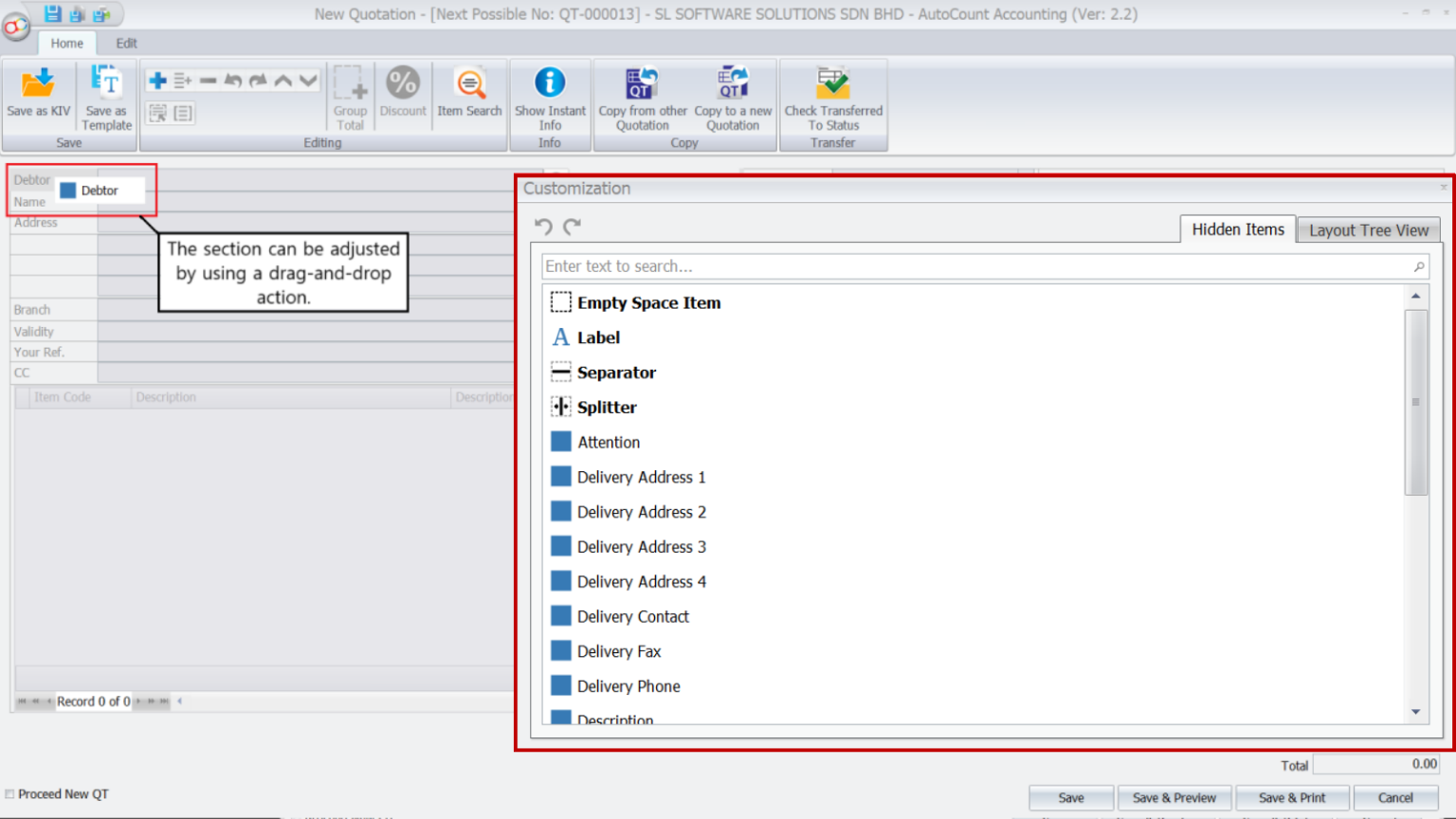The width and height of the screenshot is (1456, 819).
Task: Select Empty Space Item in hidden items
Action: click(x=635, y=302)
